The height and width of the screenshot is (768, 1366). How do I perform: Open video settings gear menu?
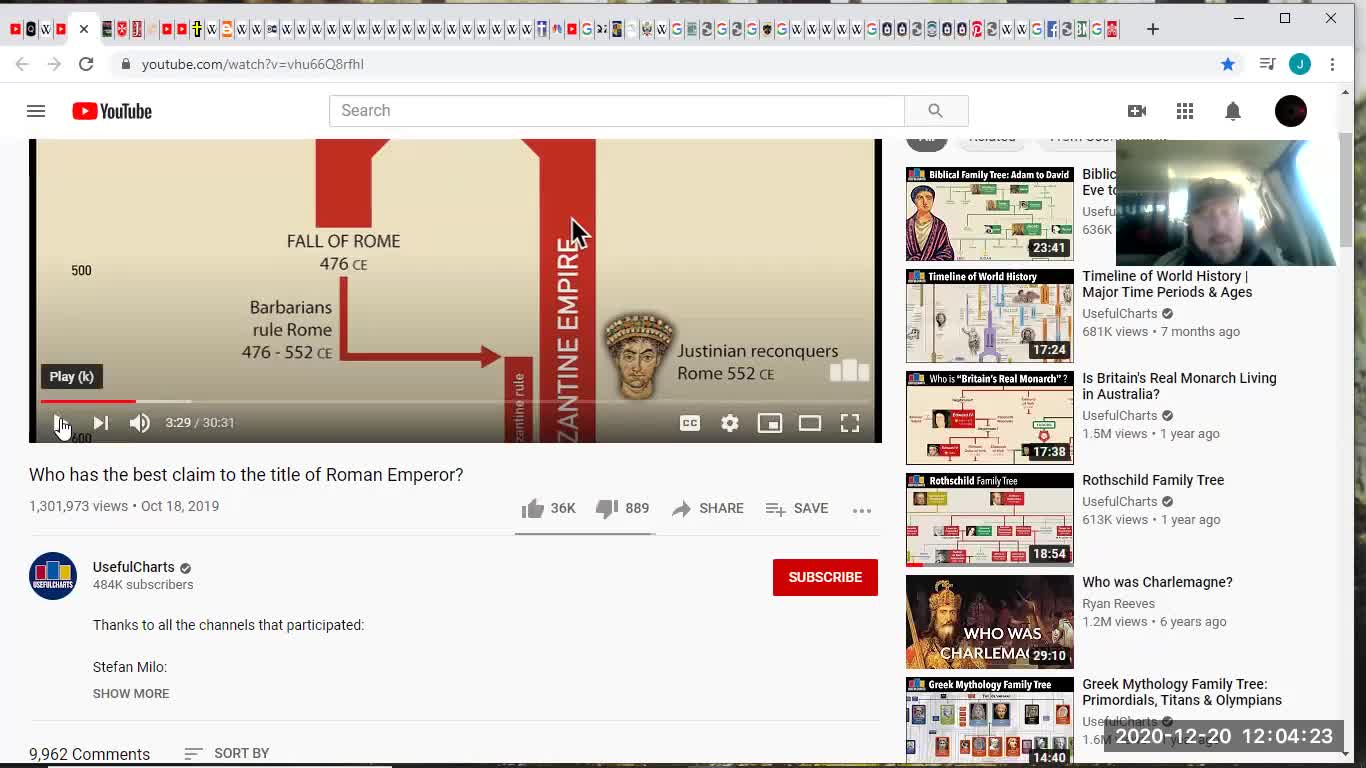pyautogui.click(x=730, y=423)
